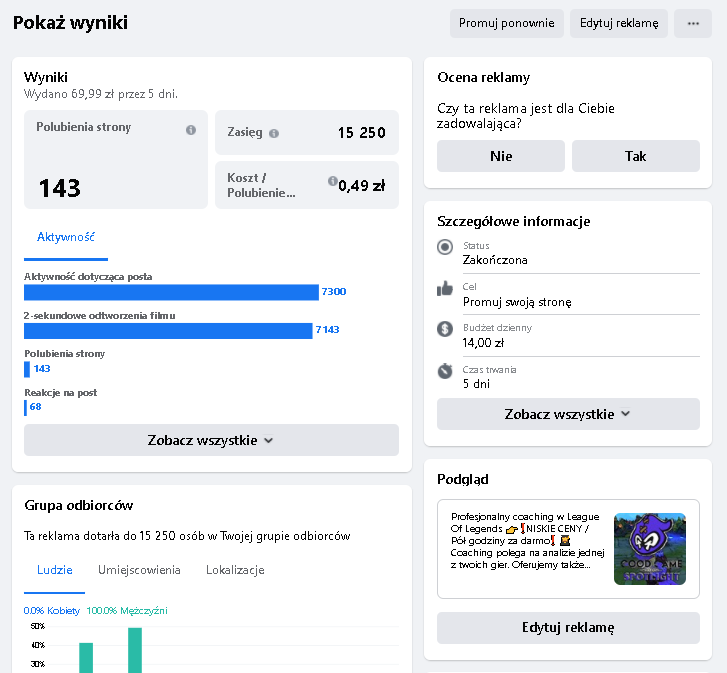
Task: Expand Zobacz wszystkie under activity results
Action: (x=211, y=440)
